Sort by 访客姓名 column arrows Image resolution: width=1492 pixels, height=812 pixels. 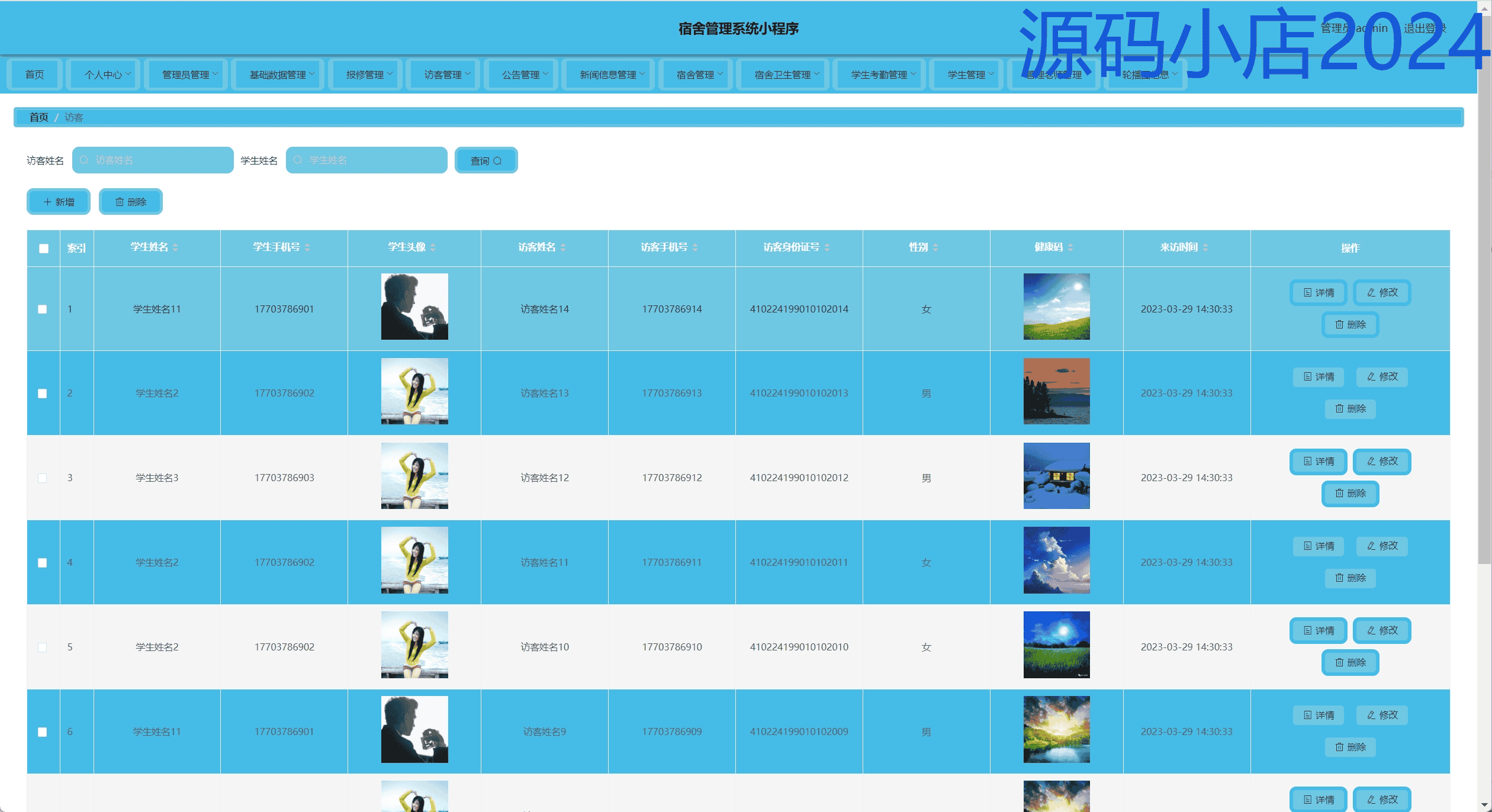563,247
